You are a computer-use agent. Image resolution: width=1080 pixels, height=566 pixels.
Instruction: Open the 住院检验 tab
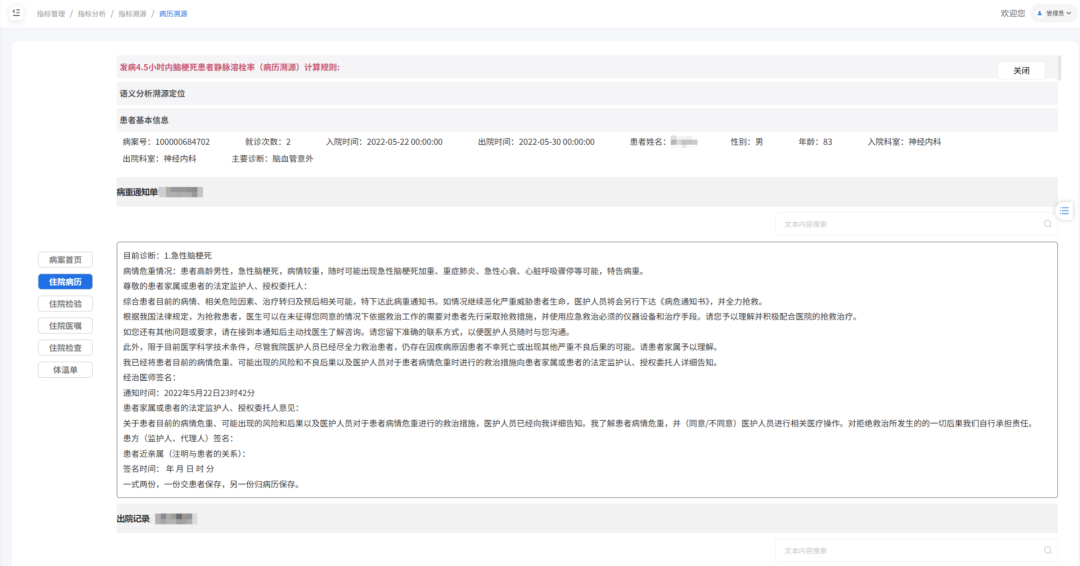pos(66,304)
